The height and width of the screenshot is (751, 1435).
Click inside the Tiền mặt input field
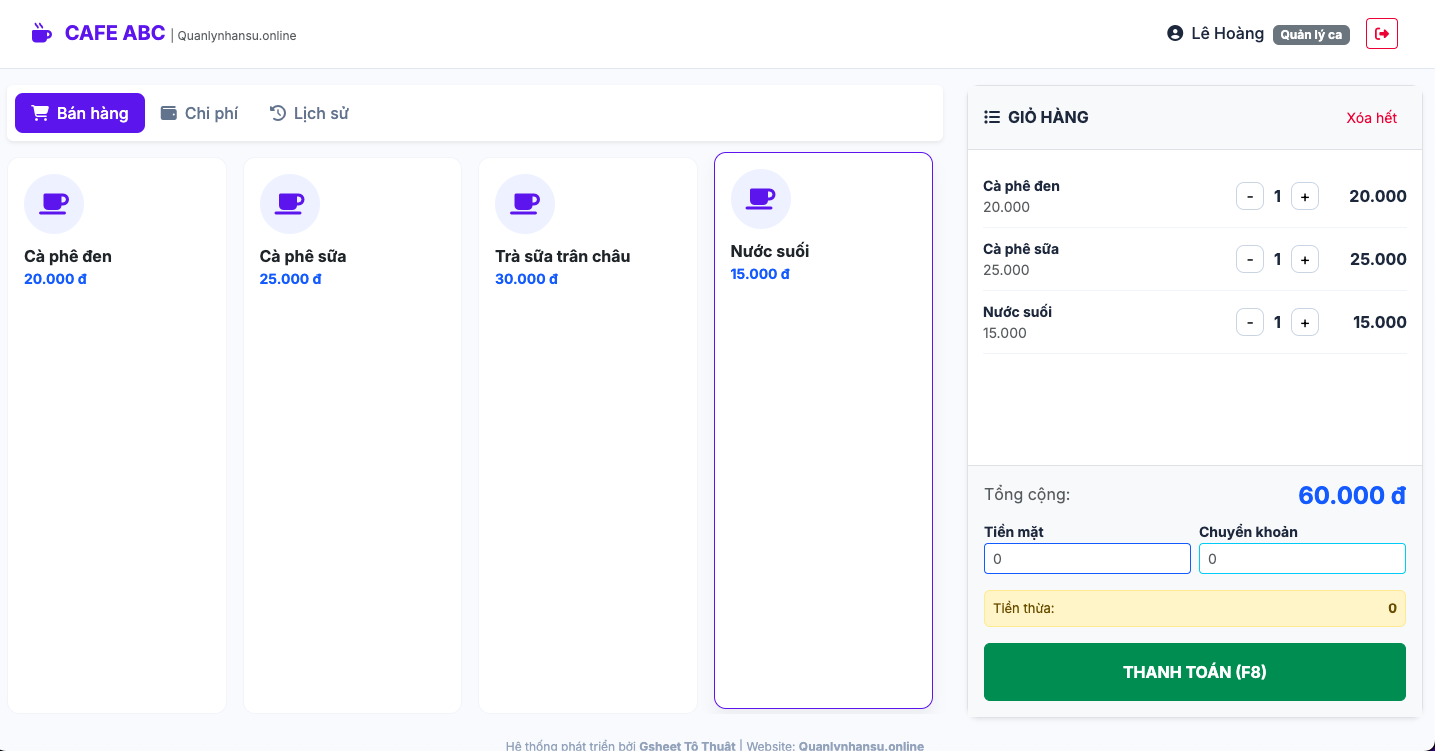pyautogui.click(x=1086, y=558)
